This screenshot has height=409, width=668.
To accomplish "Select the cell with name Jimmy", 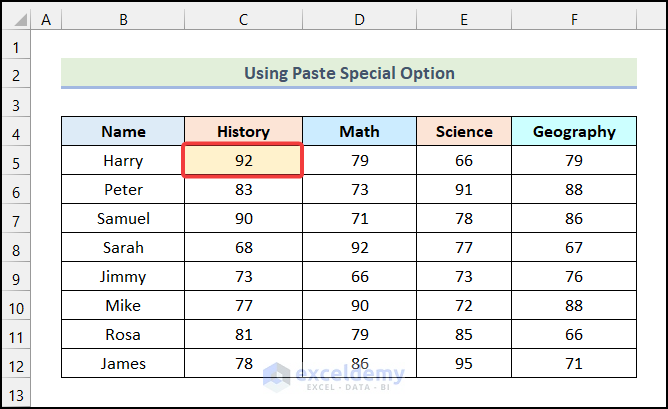I will (x=123, y=277).
